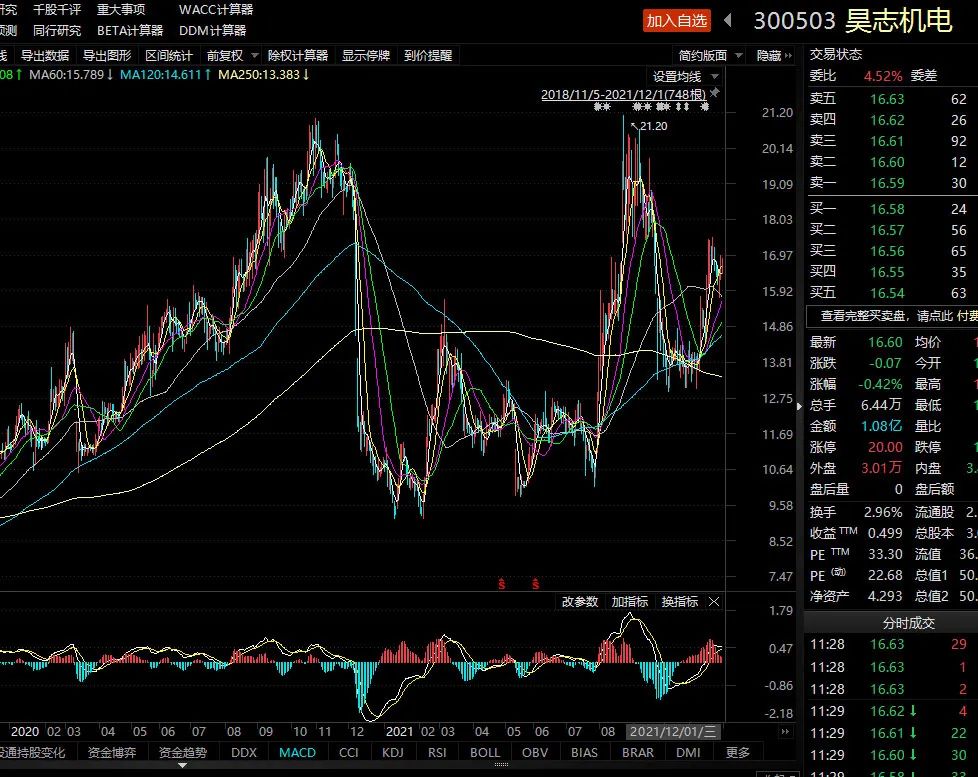
Task: Click 加入自选 to add to watchlist
Action: click(x=677, y=21)
